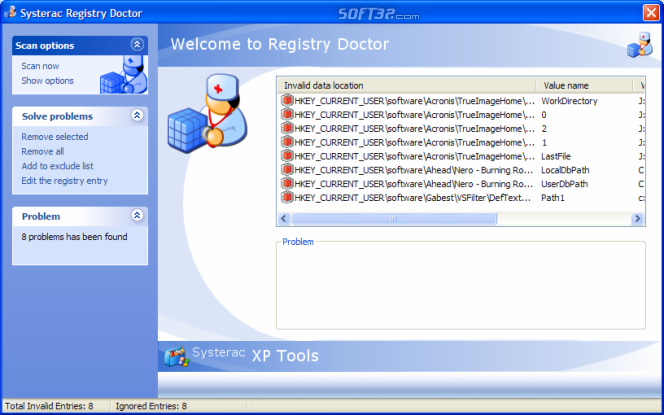Image resolution: width=664 pixels, height=415 pixels.
Task: Click Total Invalid Entries status bar text
Action: point(49,406)
